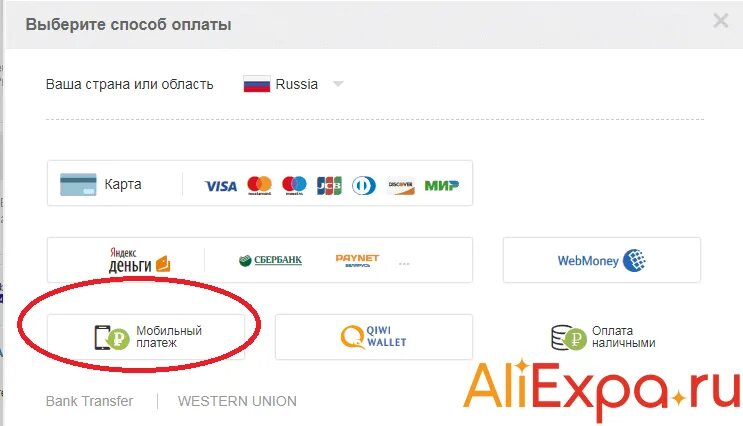Viewport: 743px width, 426px height.
Task: Choose Сбербанк payment method
Action: (271, 260)
